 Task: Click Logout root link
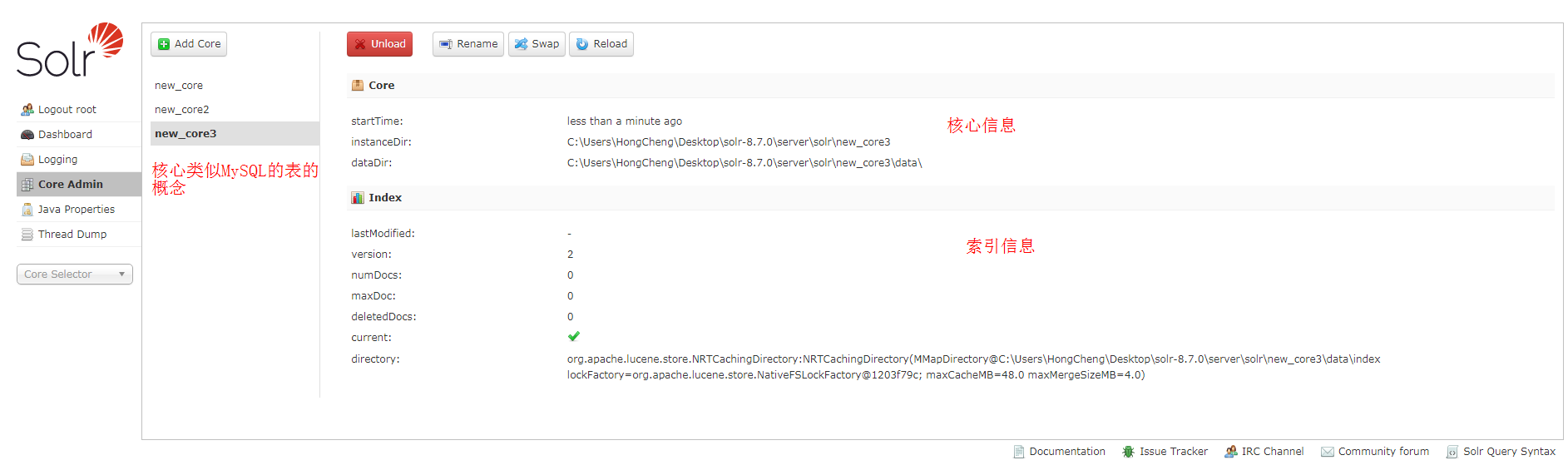pos(79,110)
